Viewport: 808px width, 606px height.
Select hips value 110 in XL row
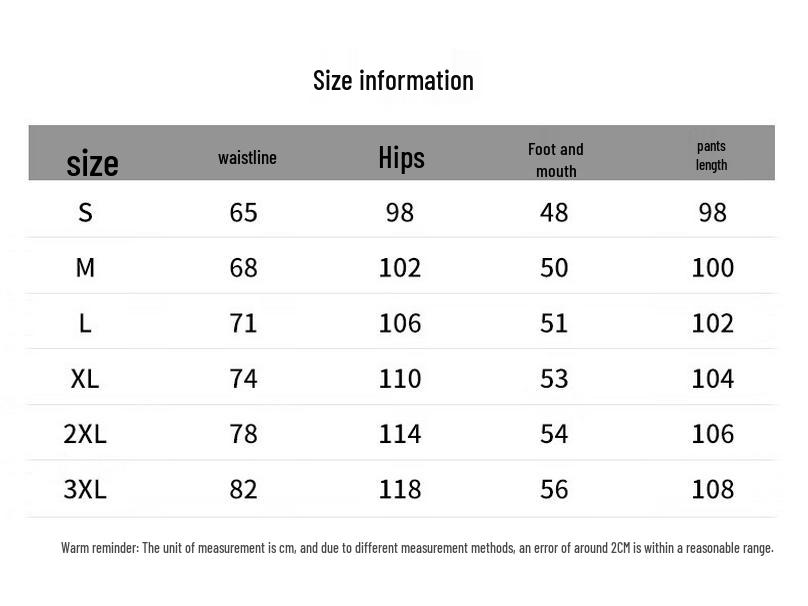[400, 378]
